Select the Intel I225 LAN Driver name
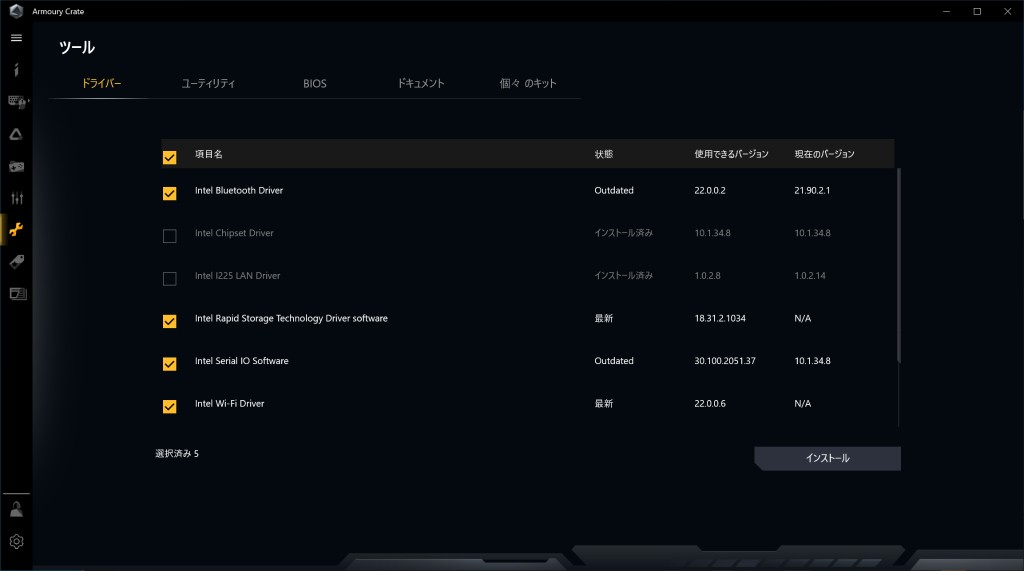Viewport: 1024px width, 571px height. pos(237,276)
